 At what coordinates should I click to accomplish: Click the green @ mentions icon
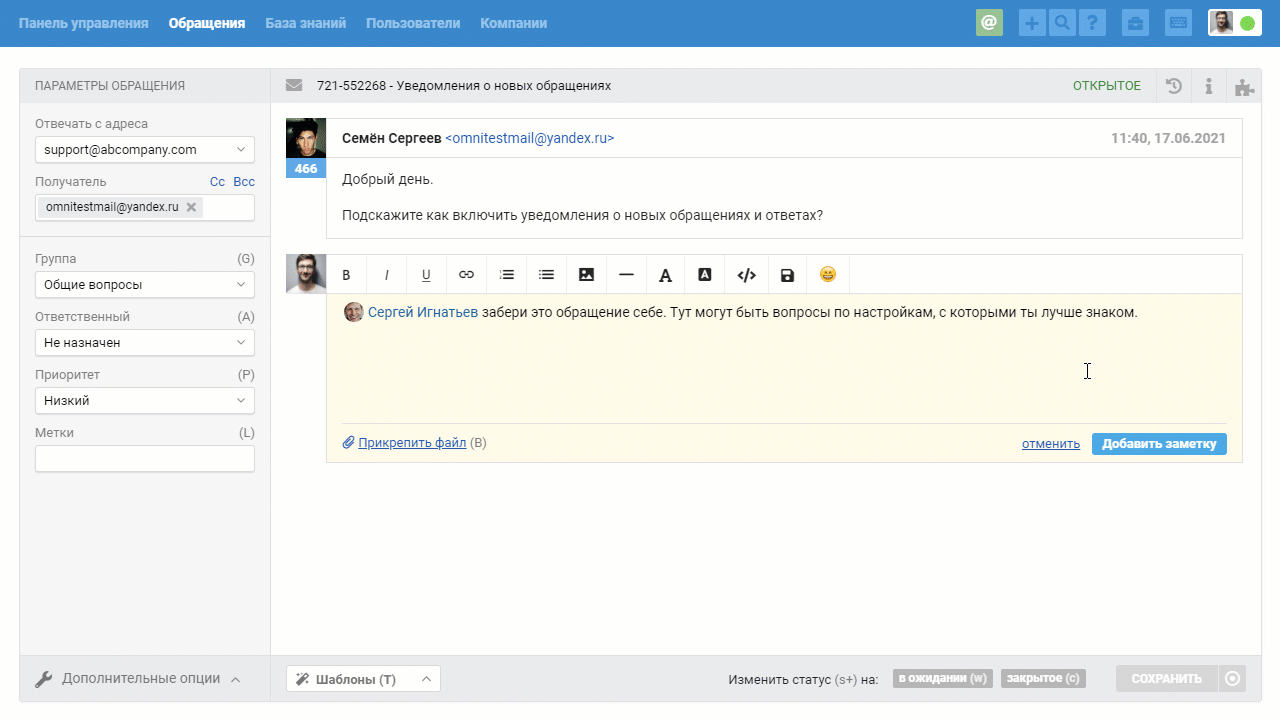click(989, 23)
